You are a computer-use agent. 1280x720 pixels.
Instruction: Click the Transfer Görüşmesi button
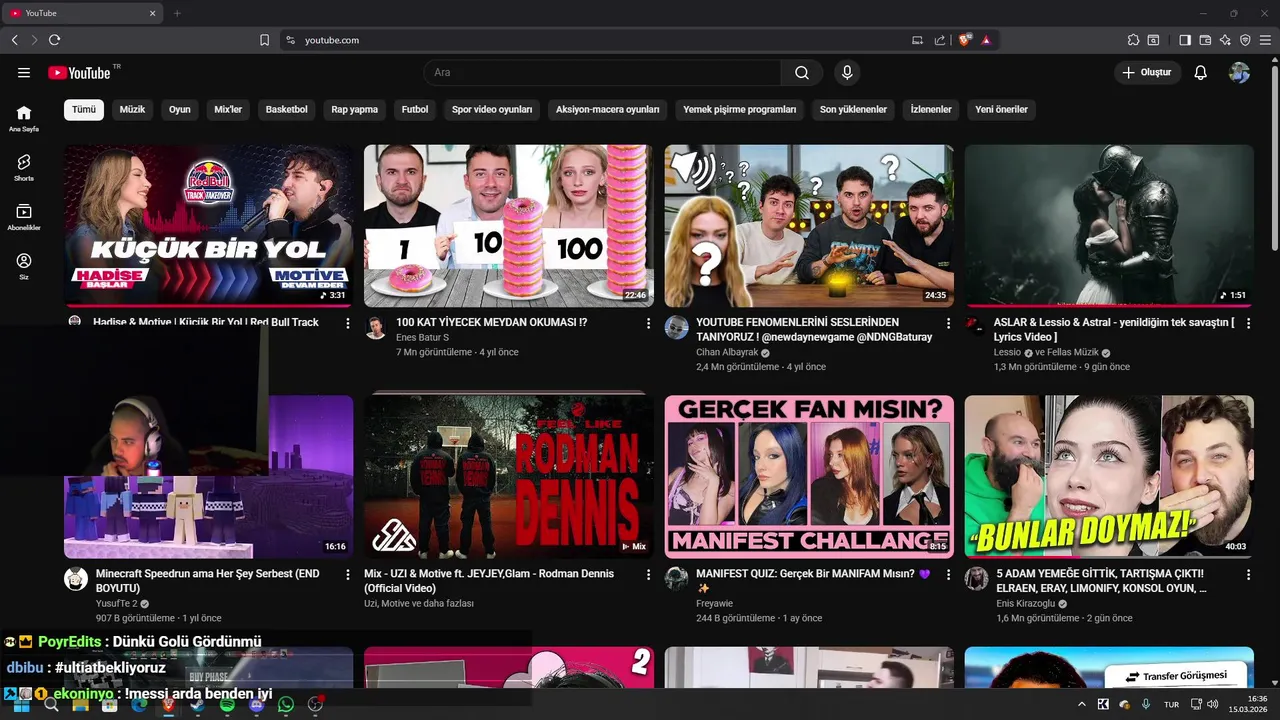(x=1175, y=676)
